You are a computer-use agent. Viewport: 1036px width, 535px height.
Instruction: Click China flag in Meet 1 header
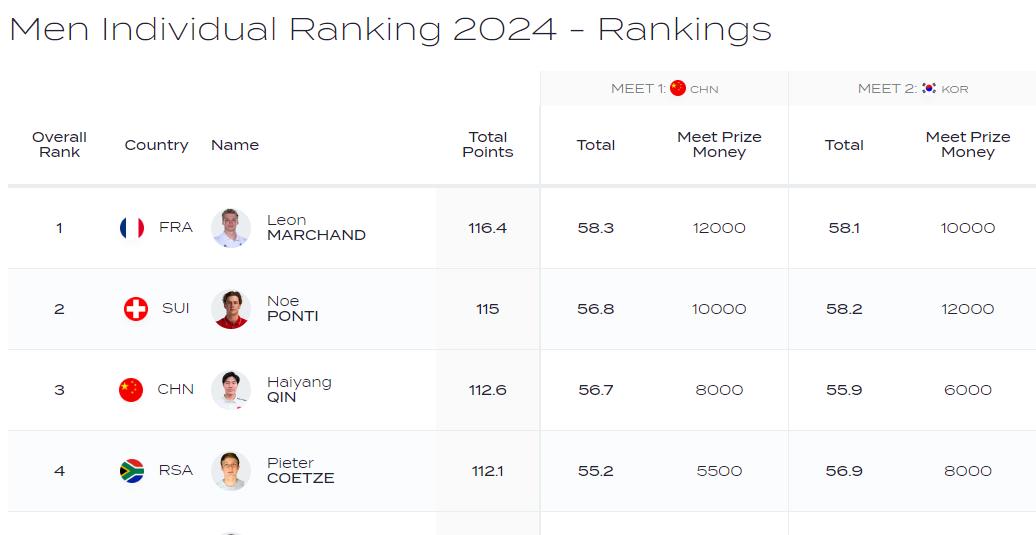[x=678, y=88]
